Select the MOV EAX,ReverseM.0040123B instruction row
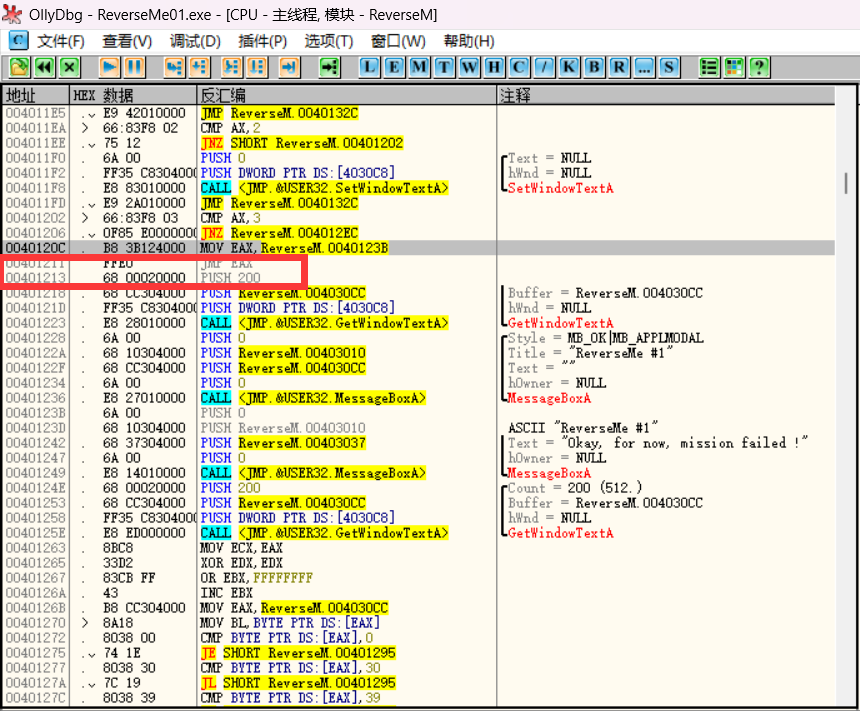Image resolution: width=860 pixels, height=711 pixels. coord(294,248)
